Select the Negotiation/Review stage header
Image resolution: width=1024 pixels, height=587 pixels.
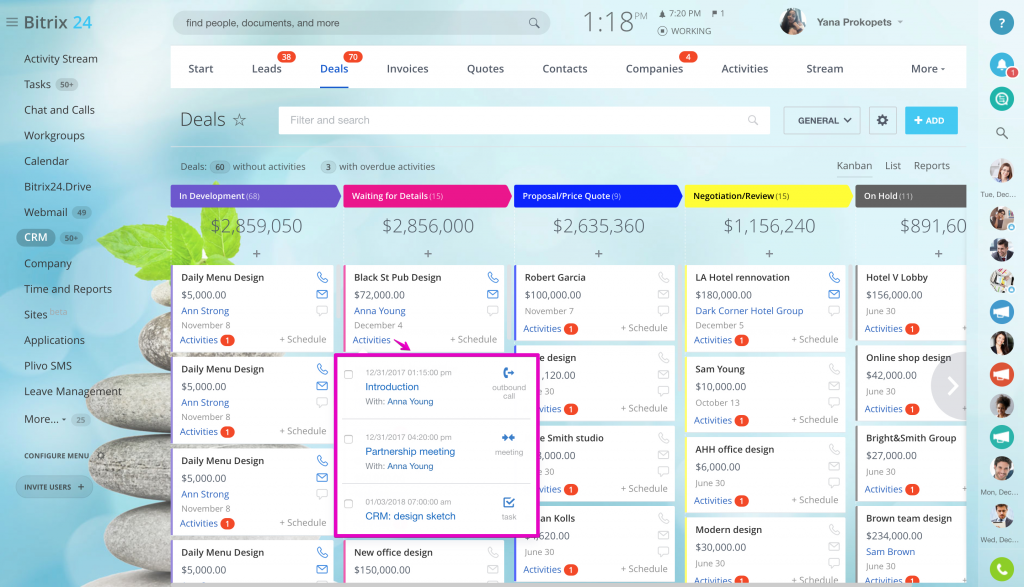[x=768, y=196]
